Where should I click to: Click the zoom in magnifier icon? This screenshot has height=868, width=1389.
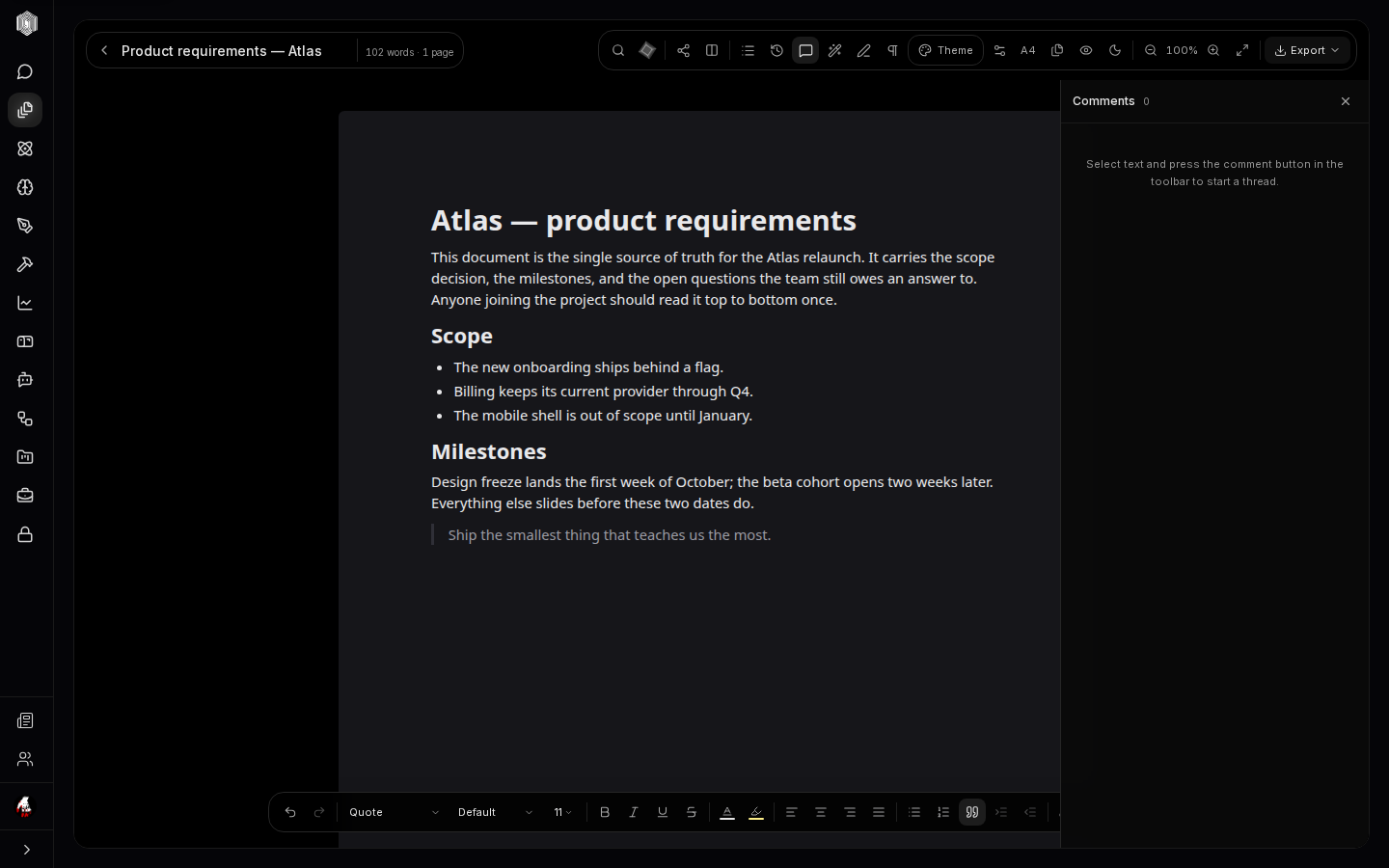click(1213, 51)
